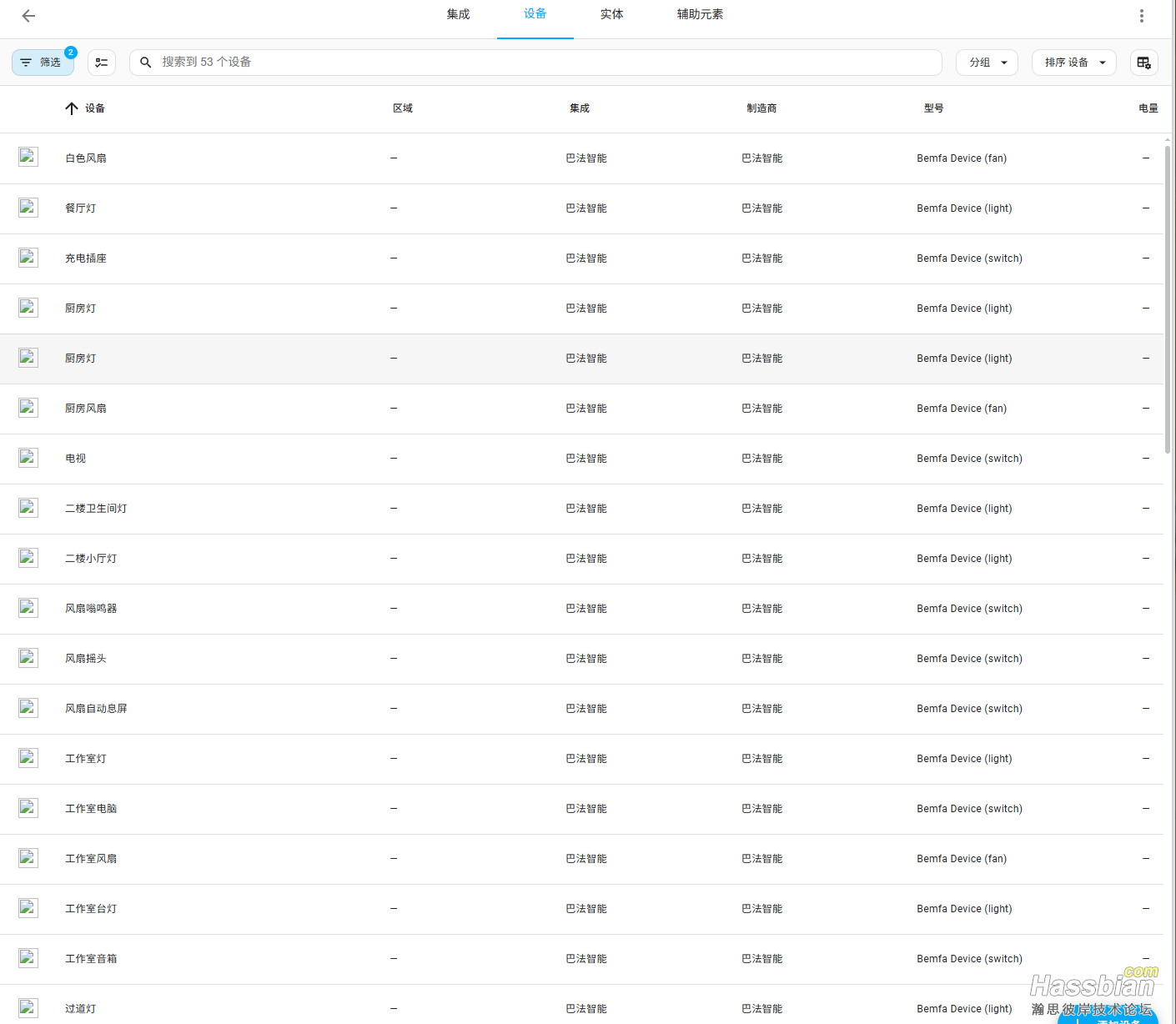
Task: Switch to the 集成 tab
Action: click(x=458, y=14)
